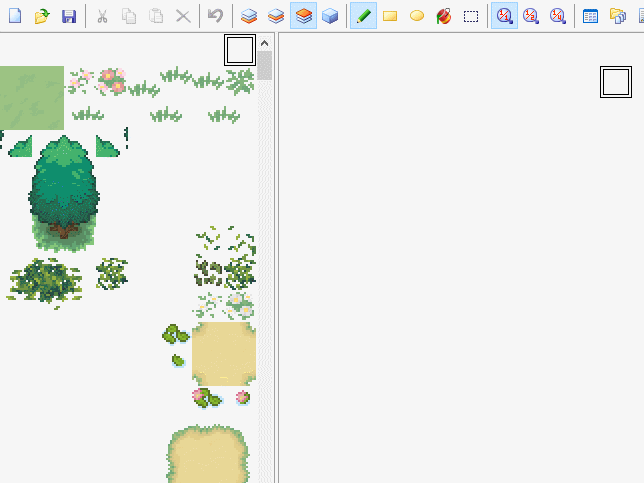This screenshot has height=483, width=644.
Task: Switch to the Events layer (blue cube)
Action: click(330, 16)
